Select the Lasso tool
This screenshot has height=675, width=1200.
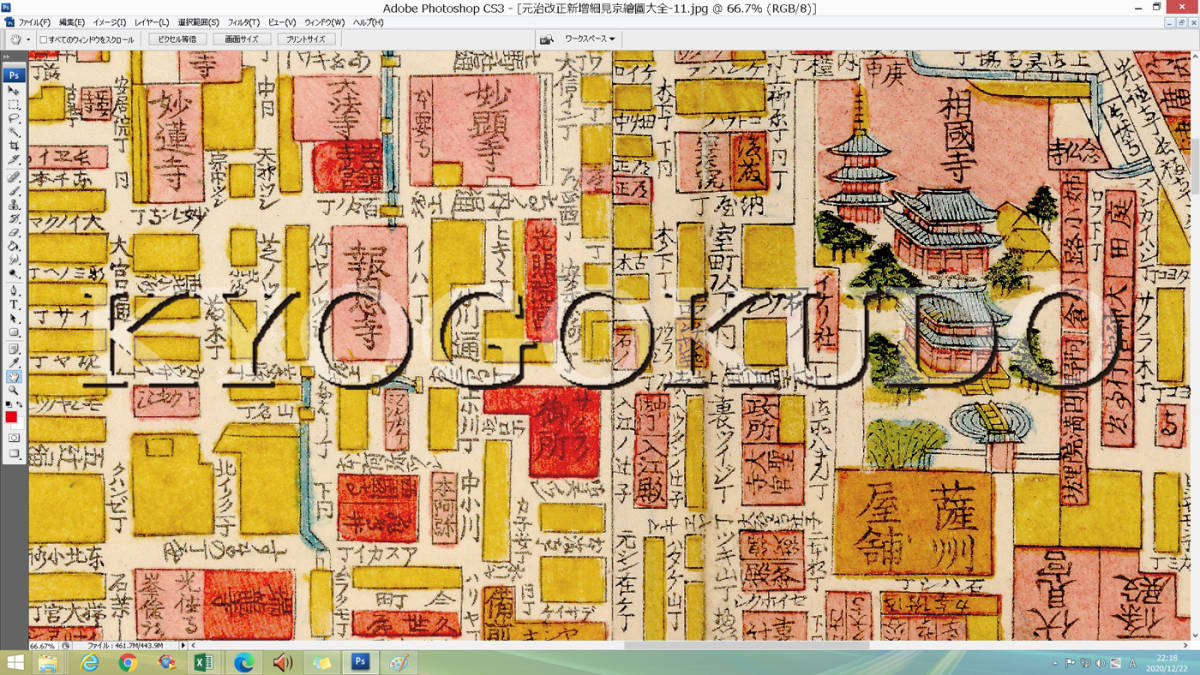[x=13, y=118]
